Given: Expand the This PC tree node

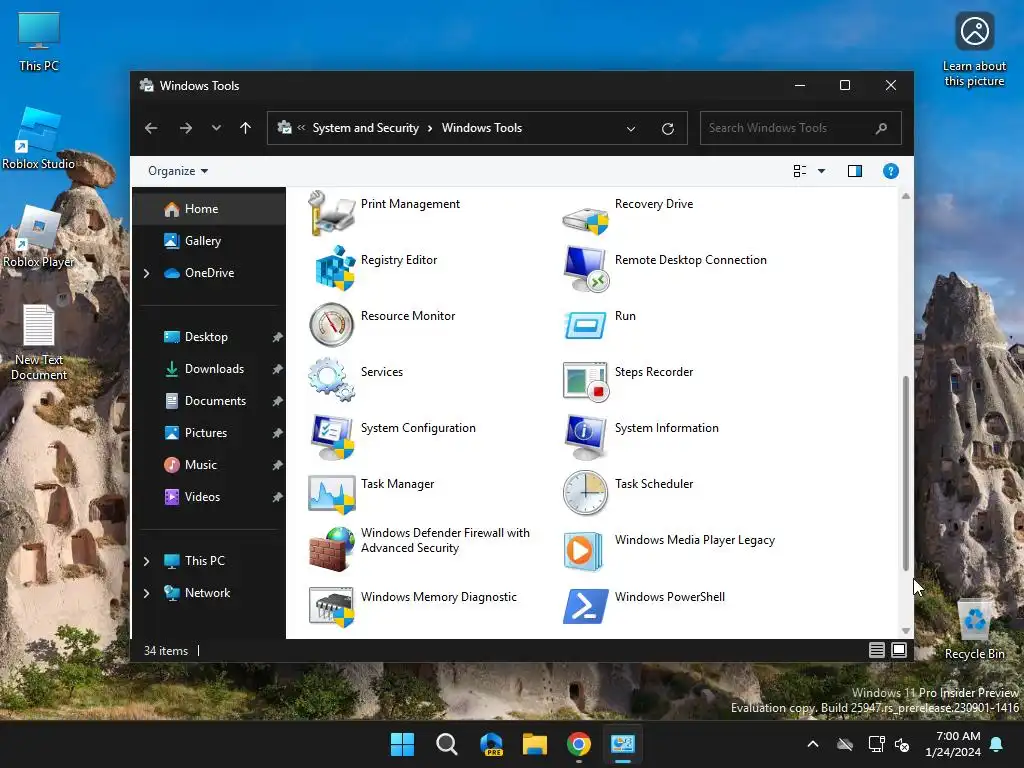Looking at the screenshot, I should (146, 561).
